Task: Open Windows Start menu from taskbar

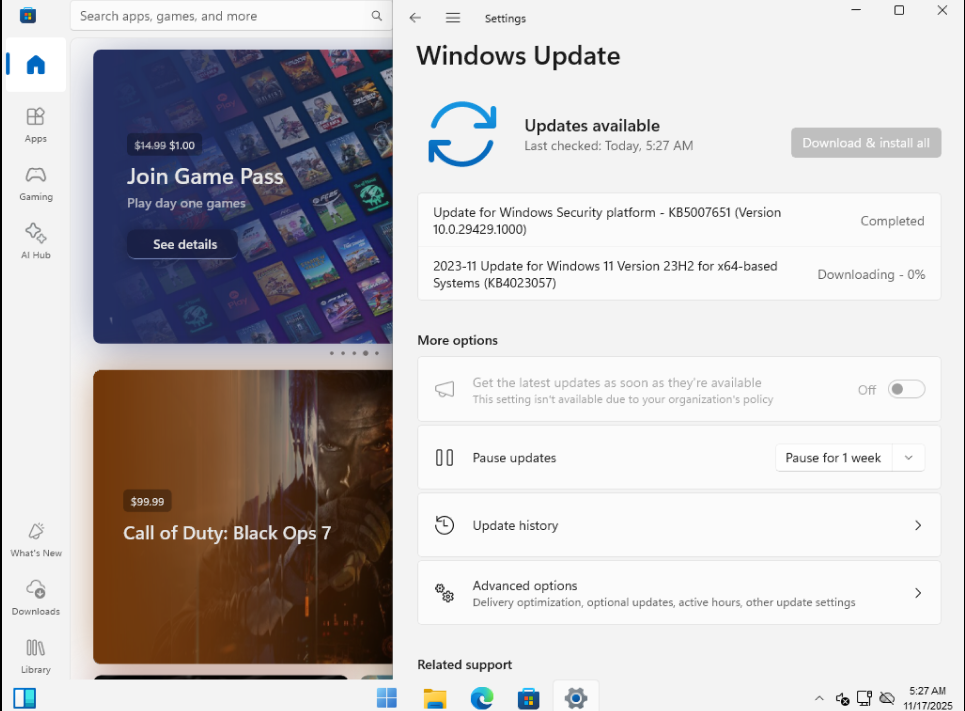Action: [x=386, y=698]
